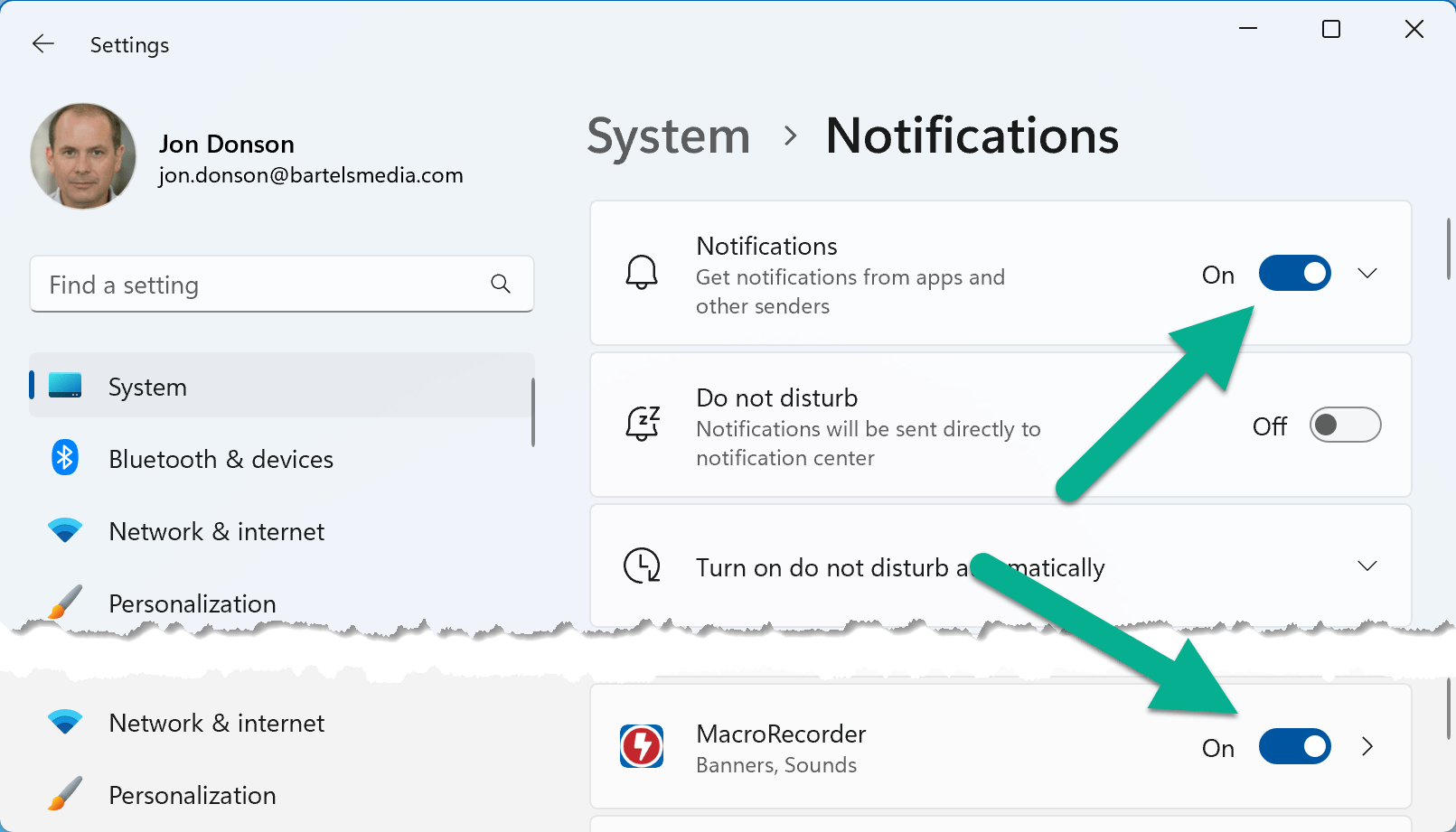Expand the Notifications section chevron

tap(1367, 273)
